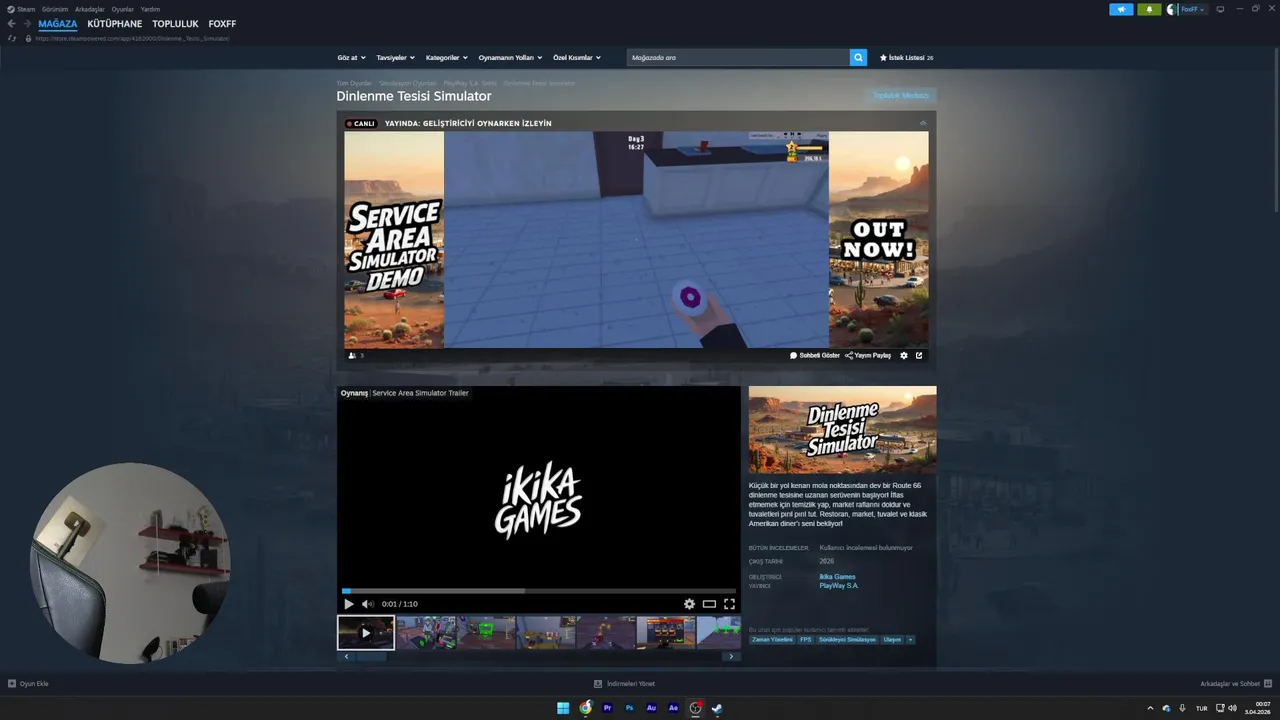Open the announcements megaphone button
The image size is (1280, 720).
tap(1121, 9)
